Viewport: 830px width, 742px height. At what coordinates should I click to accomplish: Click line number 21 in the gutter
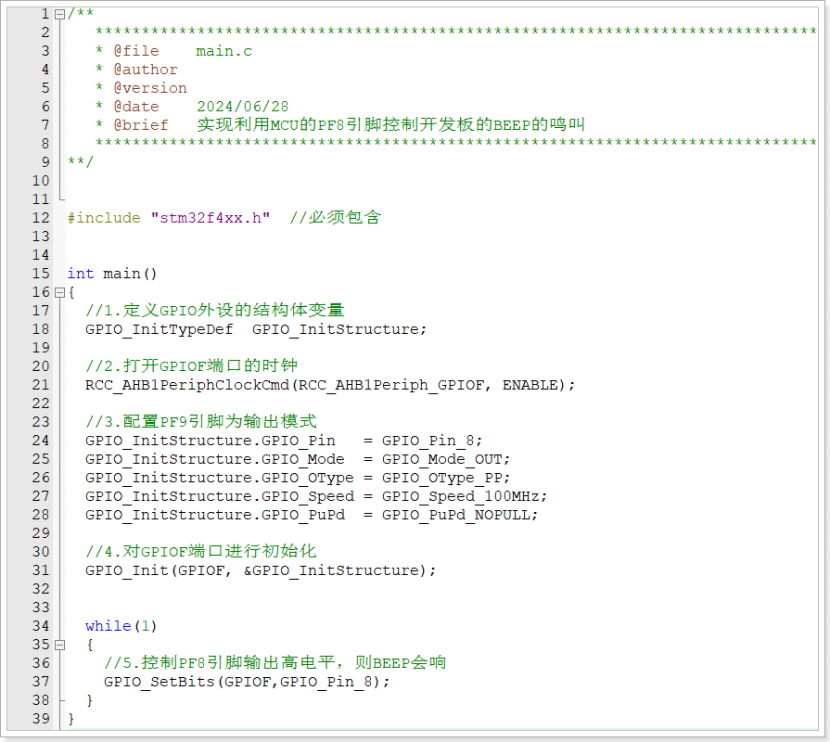(x=41, y=385)
